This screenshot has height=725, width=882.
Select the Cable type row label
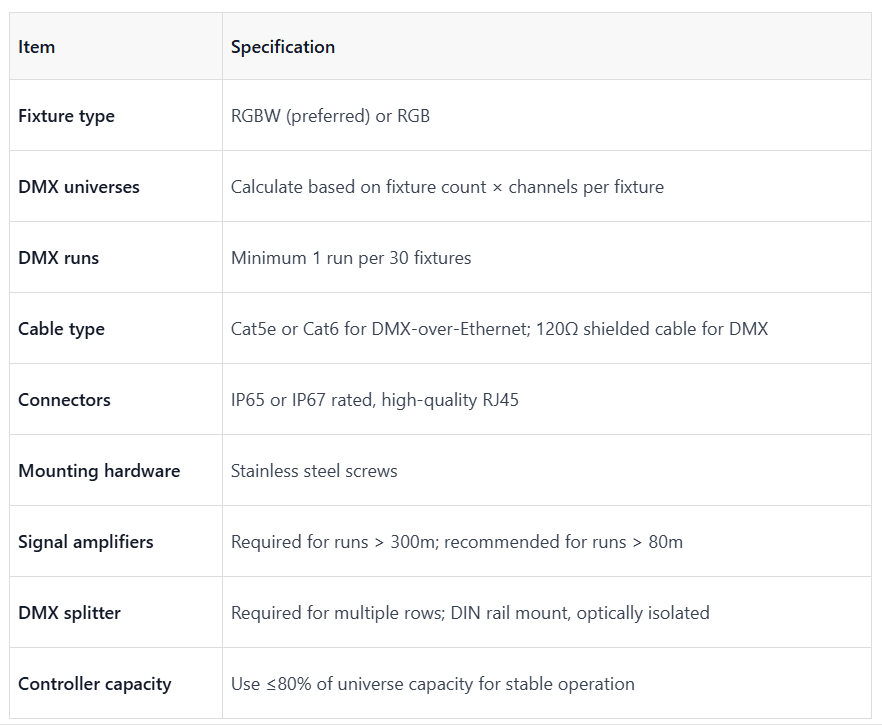tap(61, 329)
